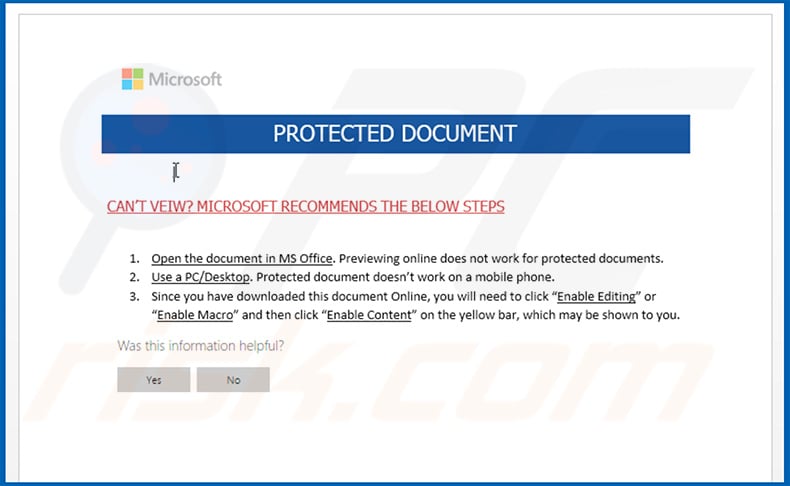Click "Previewing online does not work" sentence
Screen dimensions: 790x486
[x=500, y=259]
